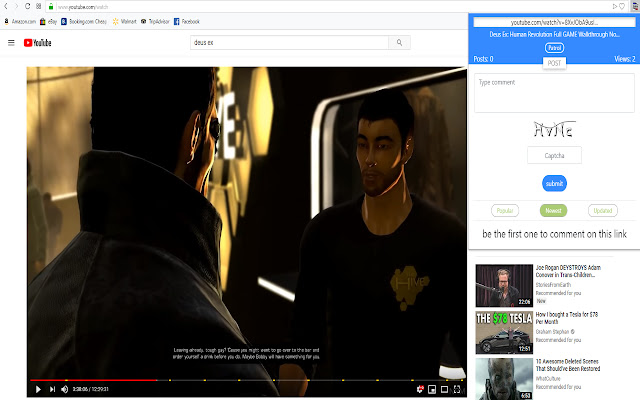Open the Booking.com bookmark
Screen dimensions: 640x400
click(84, 22)
